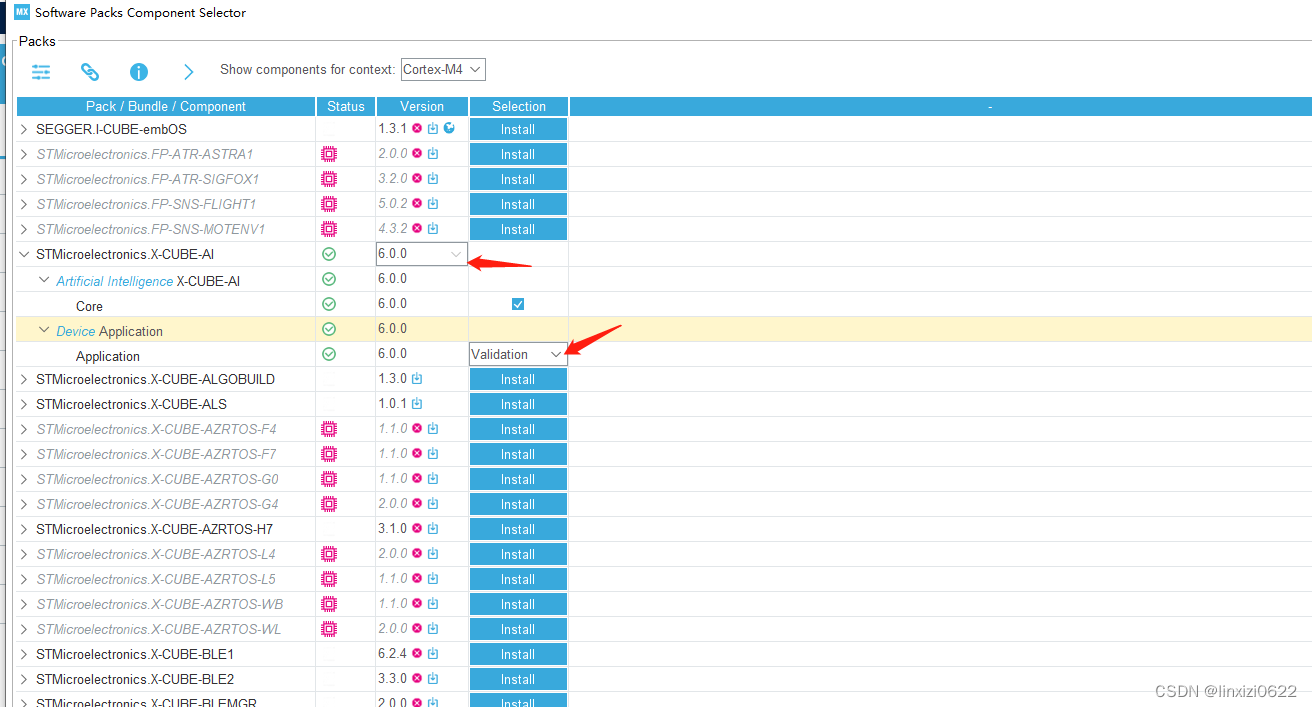Click the Selection column header
Viewport: 1312px width, 707px height.
[519, 106]
